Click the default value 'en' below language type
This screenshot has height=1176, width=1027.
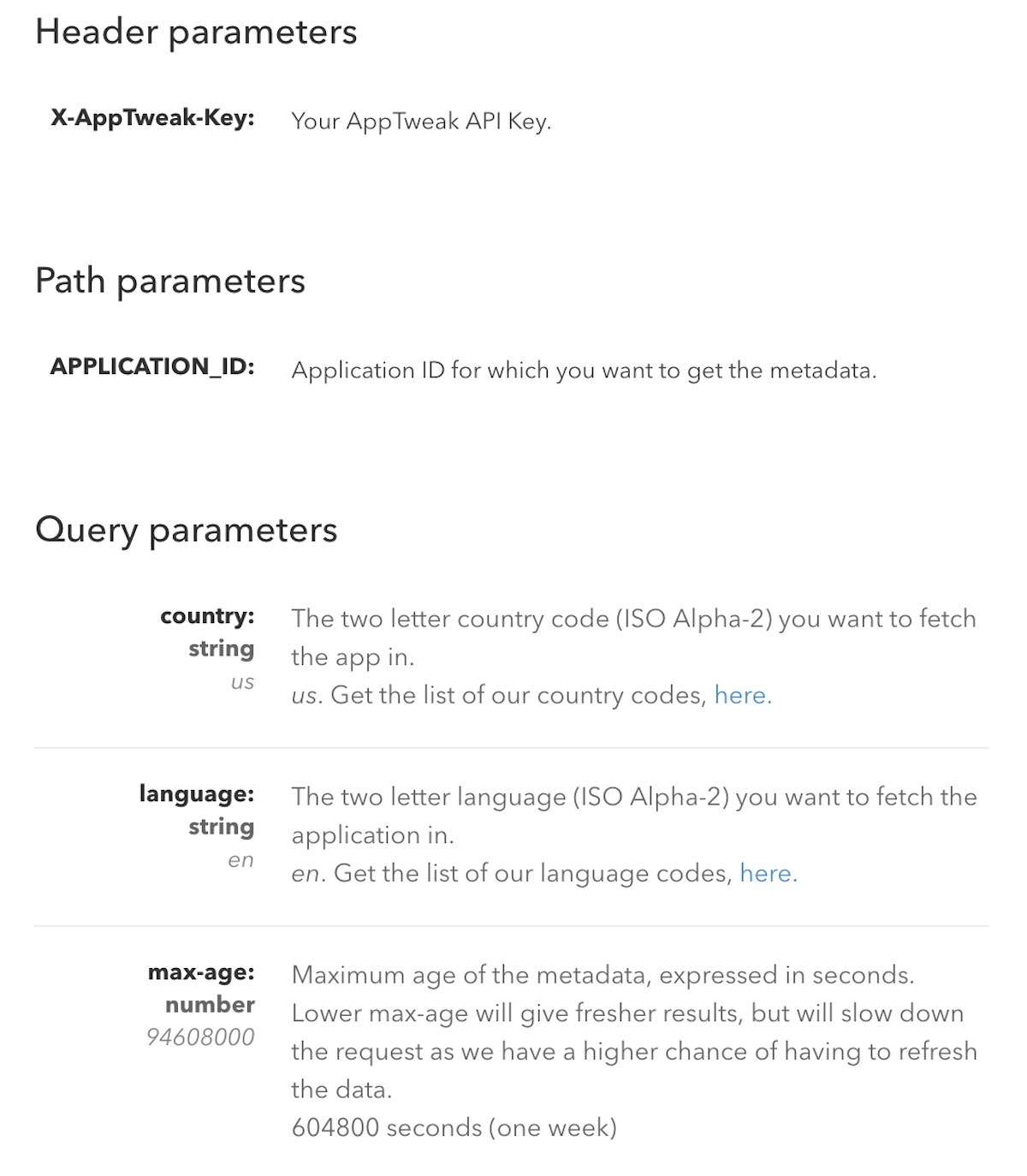pyautogui.click(x=240, y=860)
